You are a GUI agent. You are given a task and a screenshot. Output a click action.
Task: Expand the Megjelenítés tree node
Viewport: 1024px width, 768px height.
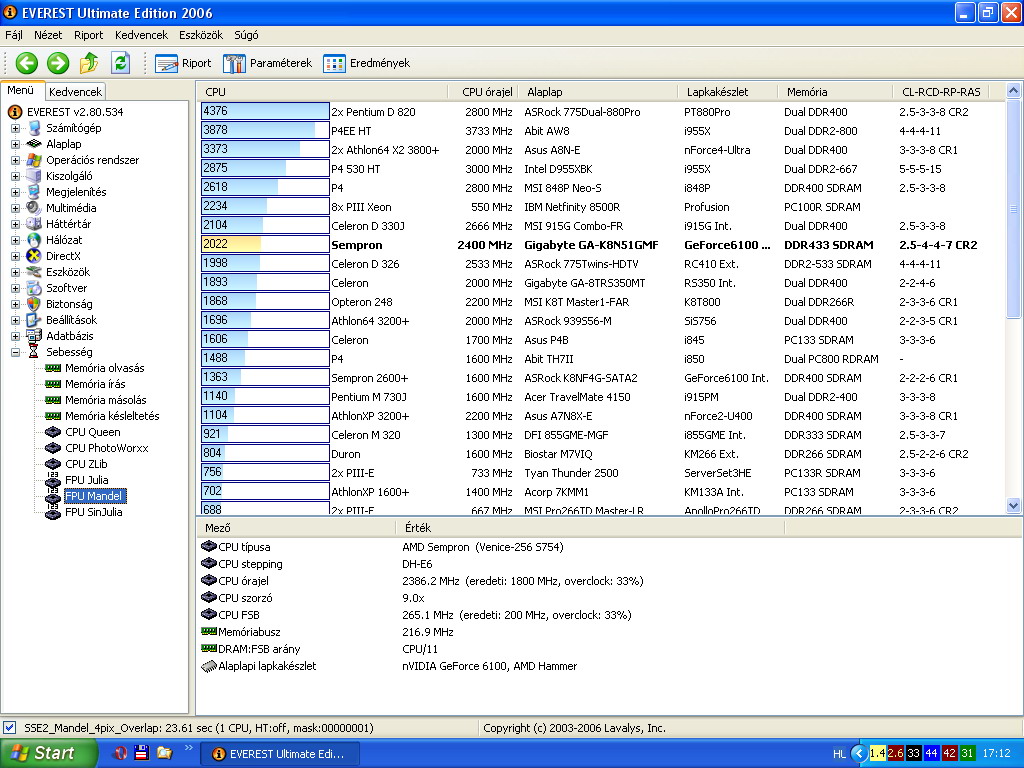[15, 192]
